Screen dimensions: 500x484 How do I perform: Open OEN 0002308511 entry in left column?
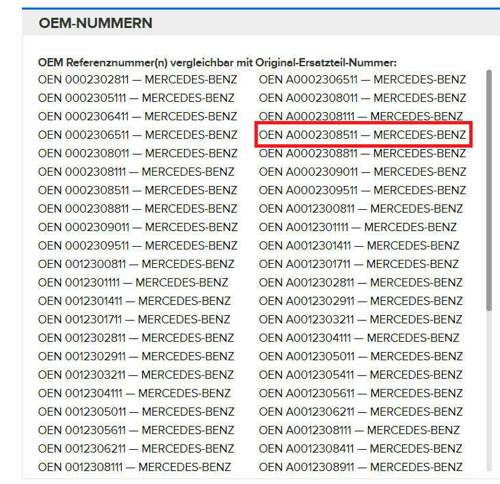click(x=137, y=190)
